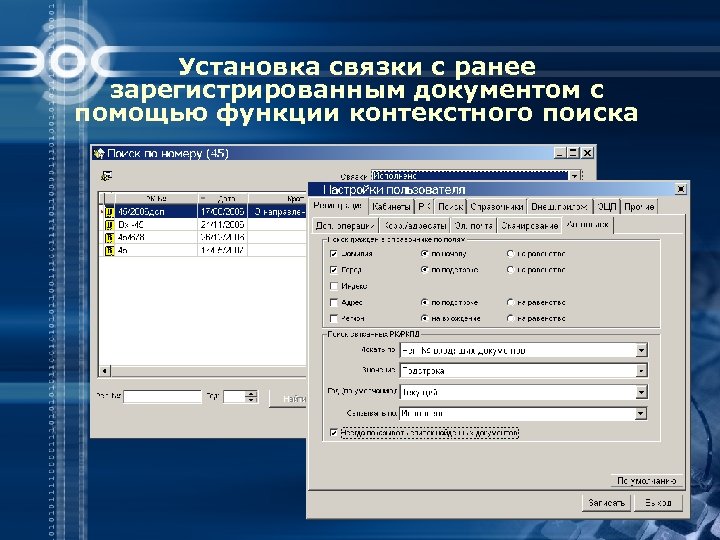Select the row 45/678 in results

[203, 237]
